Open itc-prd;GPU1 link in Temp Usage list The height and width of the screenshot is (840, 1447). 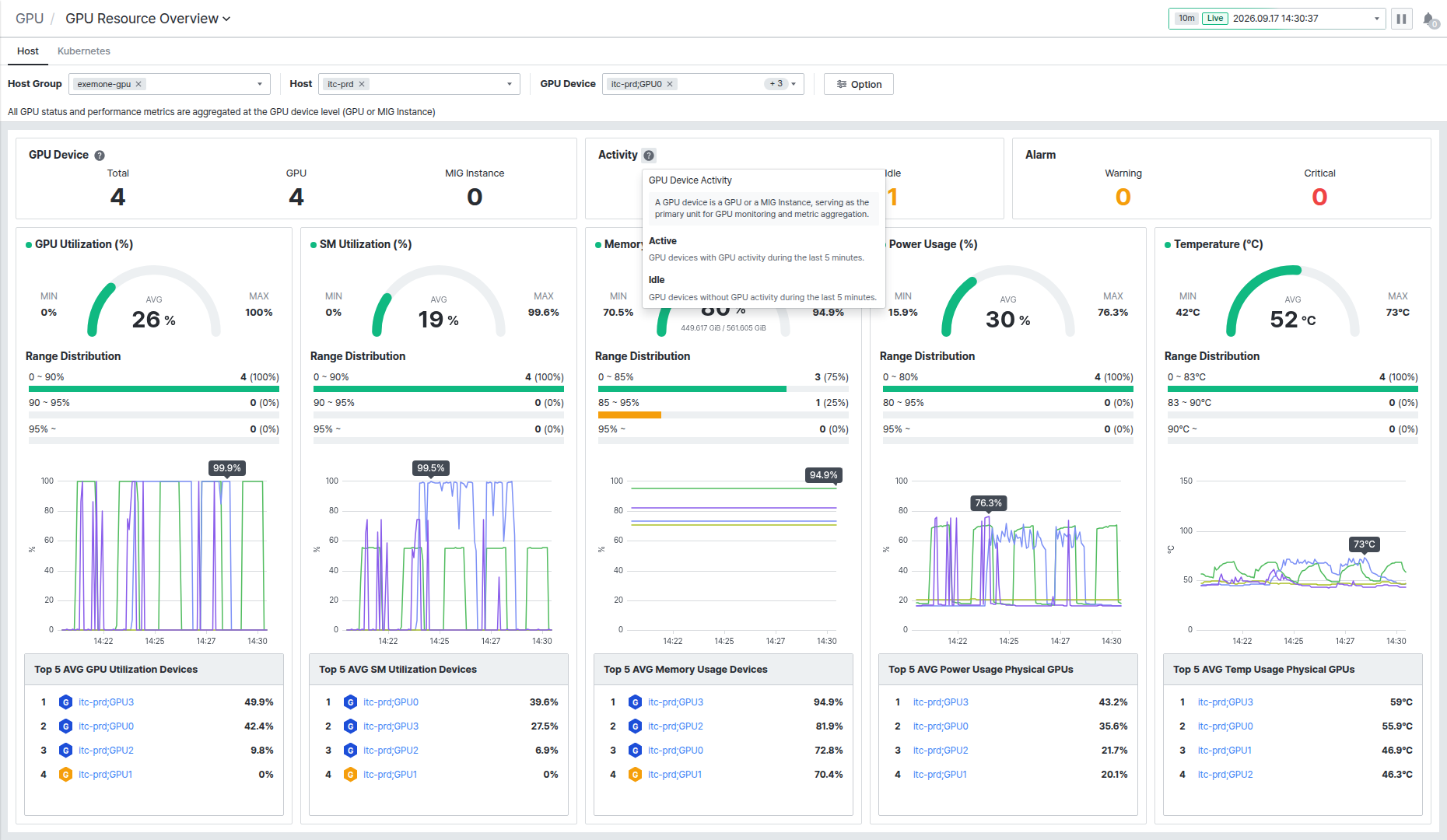coord(1225,751)
